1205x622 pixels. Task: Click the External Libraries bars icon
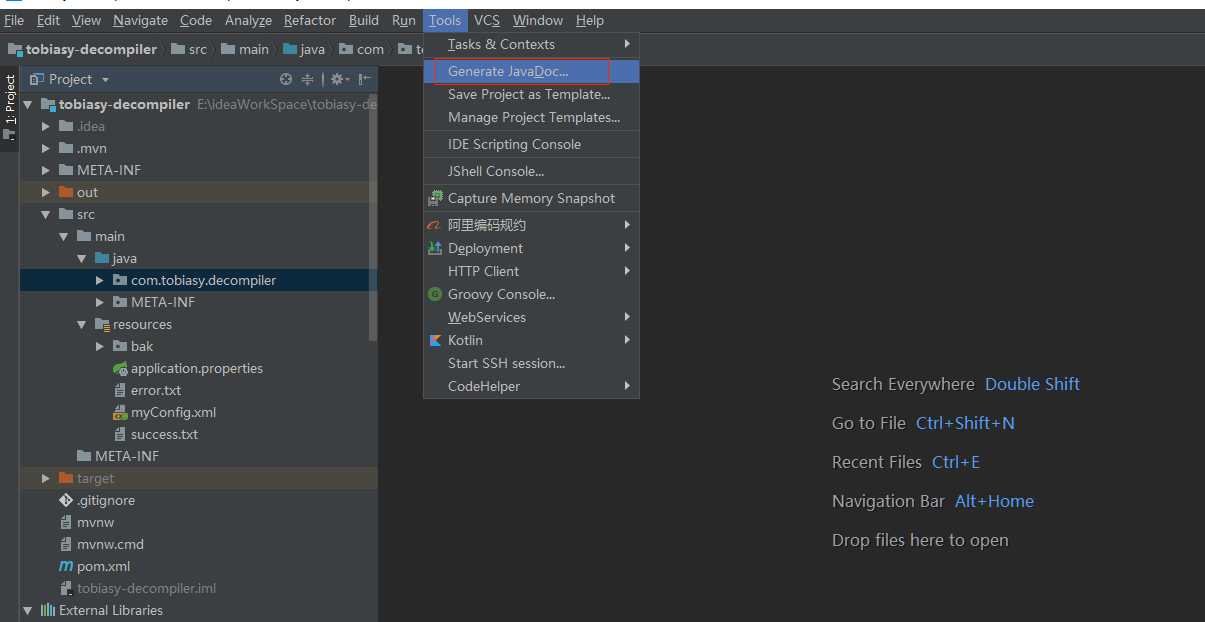(x=47, y=610)
